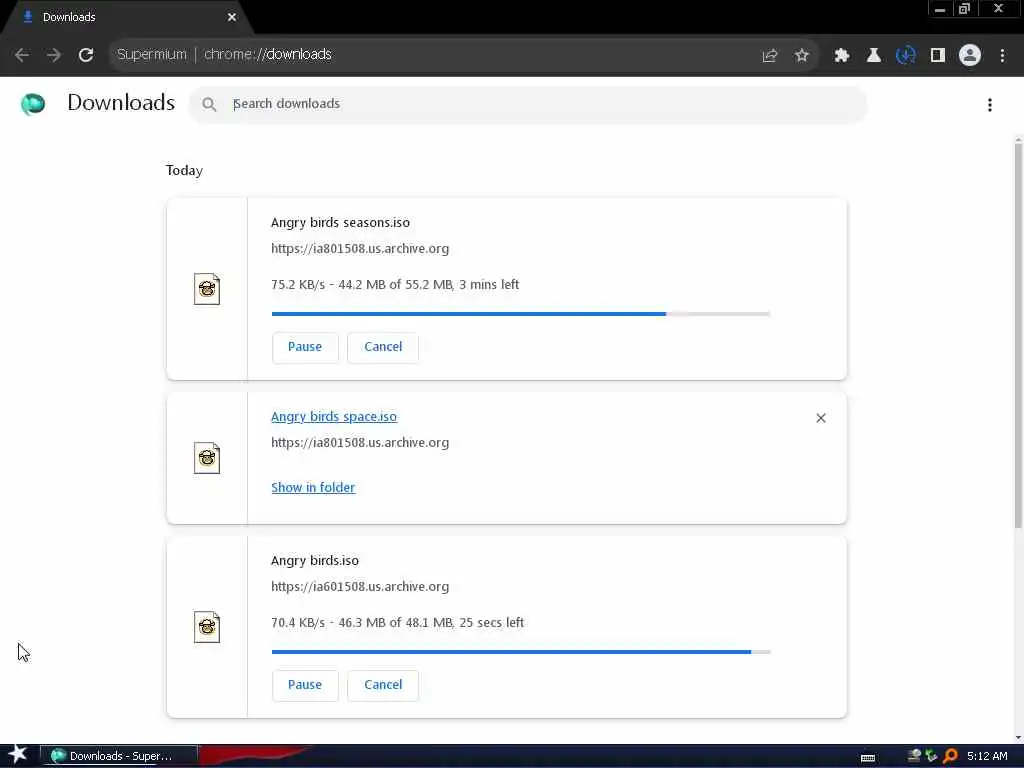
Task: Open the profile avatar menu
Action: click(x=970, y=56)
